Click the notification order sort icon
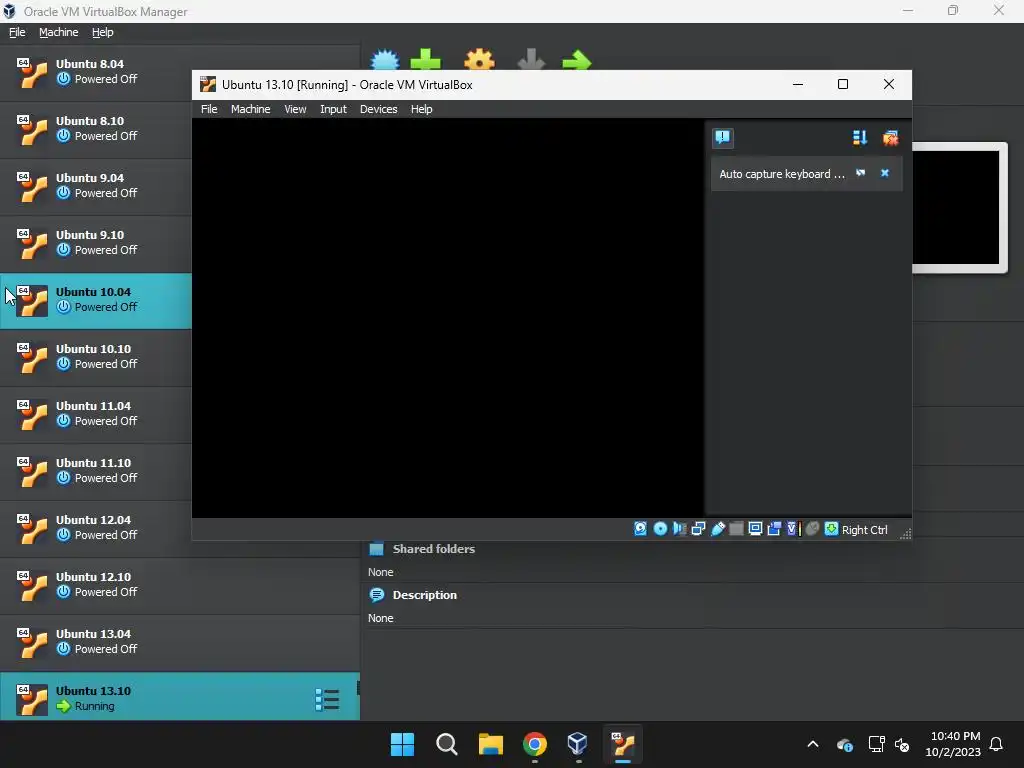The height and width of the screenshot is (768, 1024). pyautogui.click(x=859, y=138)
